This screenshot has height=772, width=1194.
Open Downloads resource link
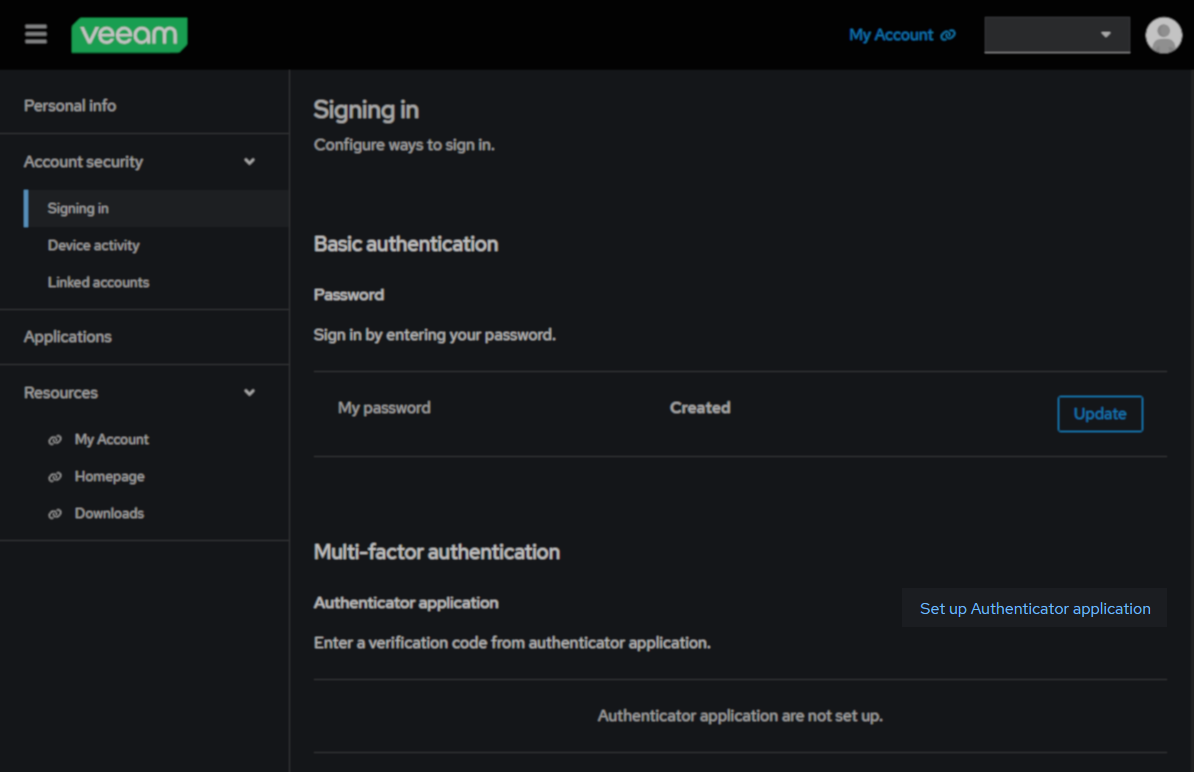coord(110,513)
